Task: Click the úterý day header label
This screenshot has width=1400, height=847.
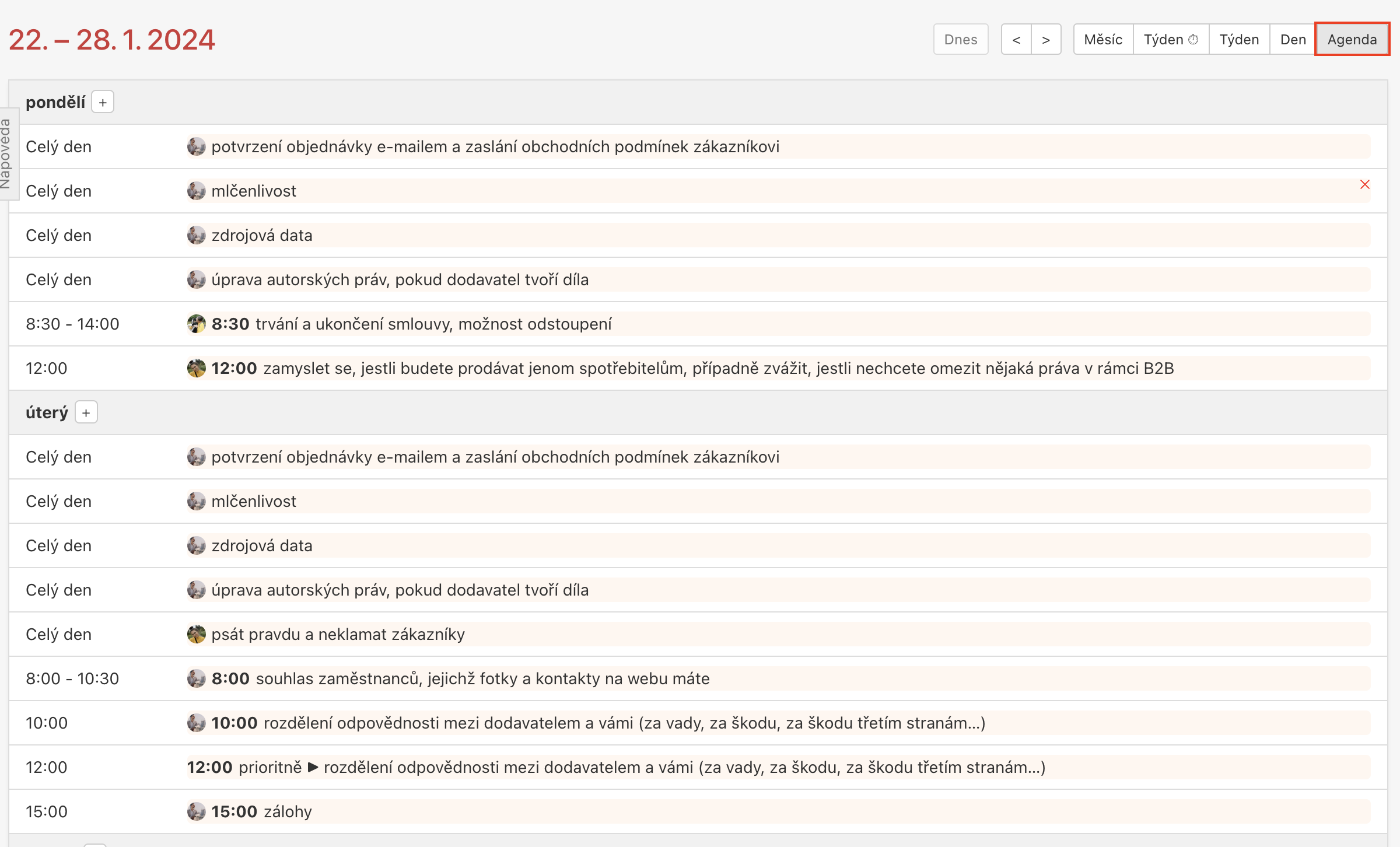Action: click(x=47, y=412)
